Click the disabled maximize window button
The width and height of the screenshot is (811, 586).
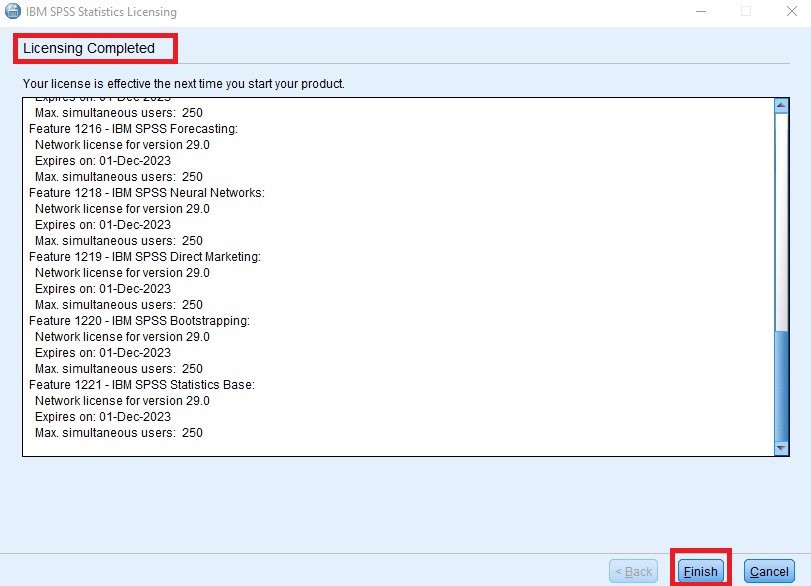click(x=746, y=11)
